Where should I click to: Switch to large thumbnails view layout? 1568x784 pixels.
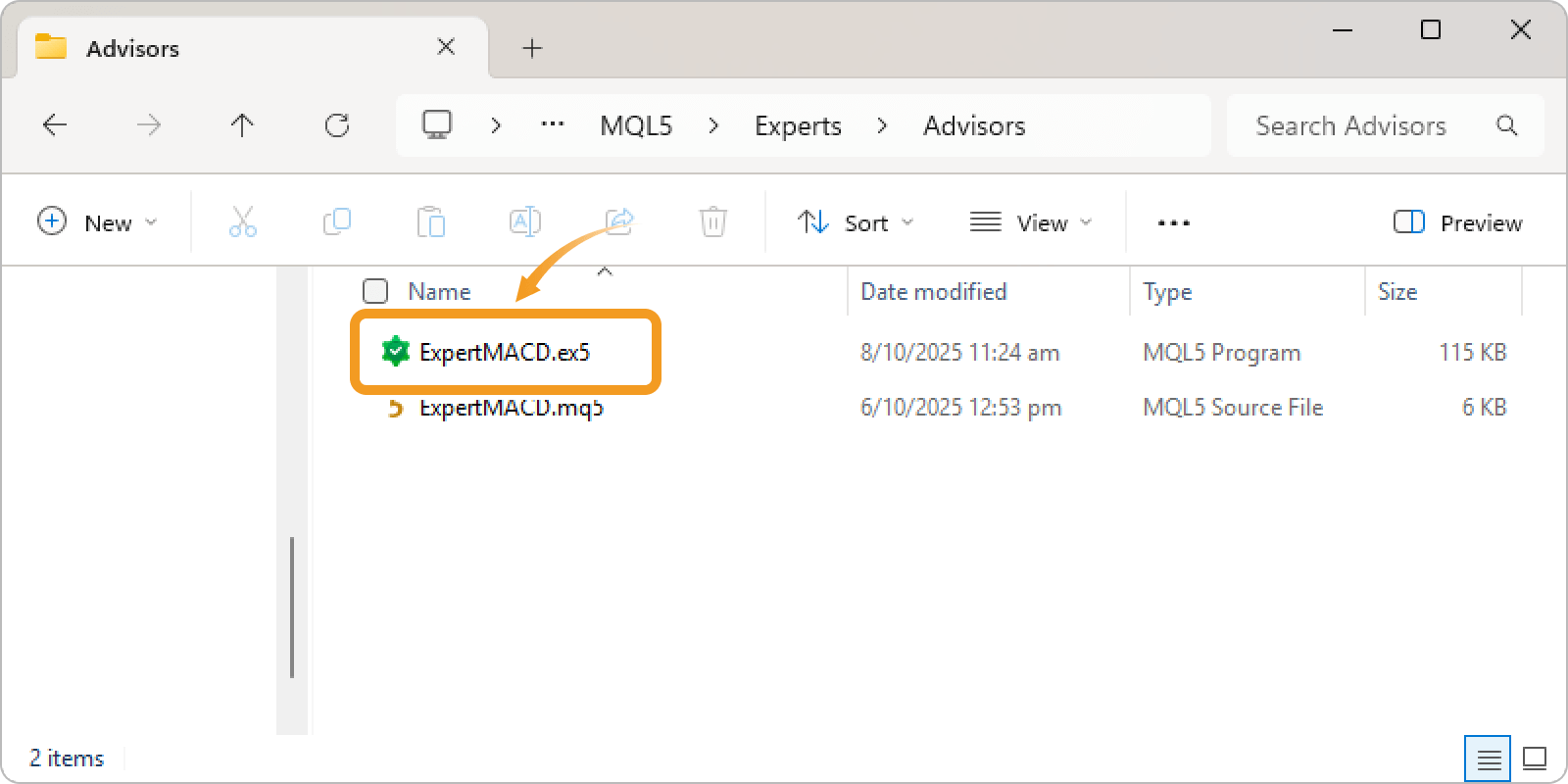click(x=1535, y=759)
